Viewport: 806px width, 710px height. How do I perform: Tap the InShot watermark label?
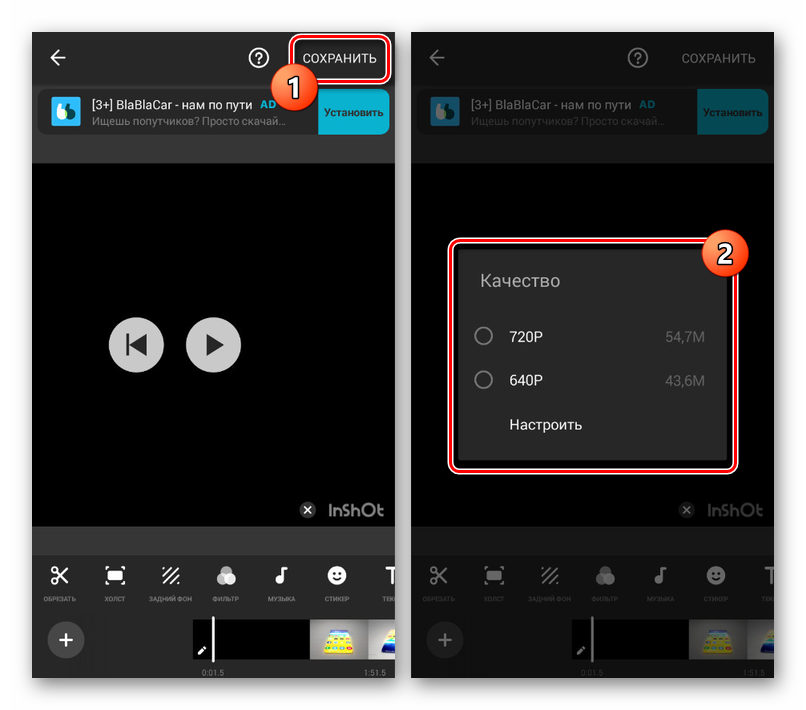tap(355, 510)
